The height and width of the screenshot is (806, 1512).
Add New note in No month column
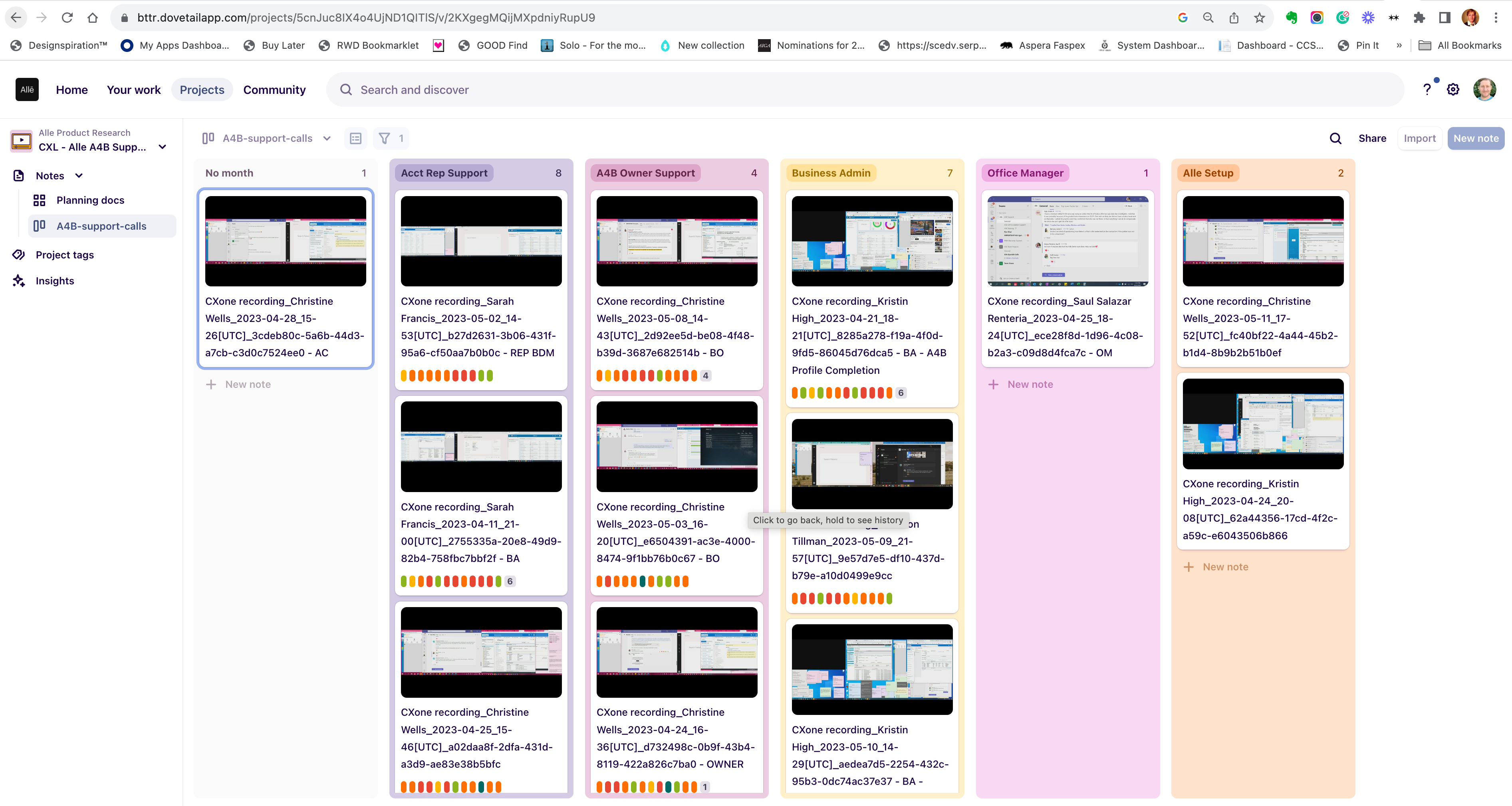(x=238, y=384)
